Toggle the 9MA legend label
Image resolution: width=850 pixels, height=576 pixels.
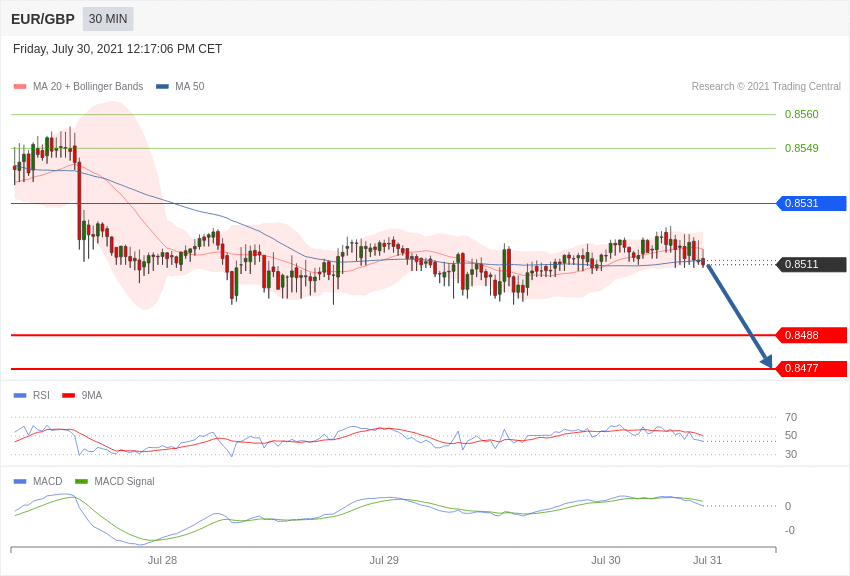click(92, 395)
